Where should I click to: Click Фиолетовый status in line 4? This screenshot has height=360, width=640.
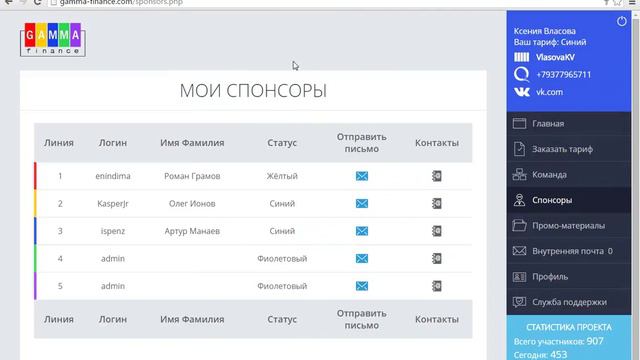pos(282,258)
